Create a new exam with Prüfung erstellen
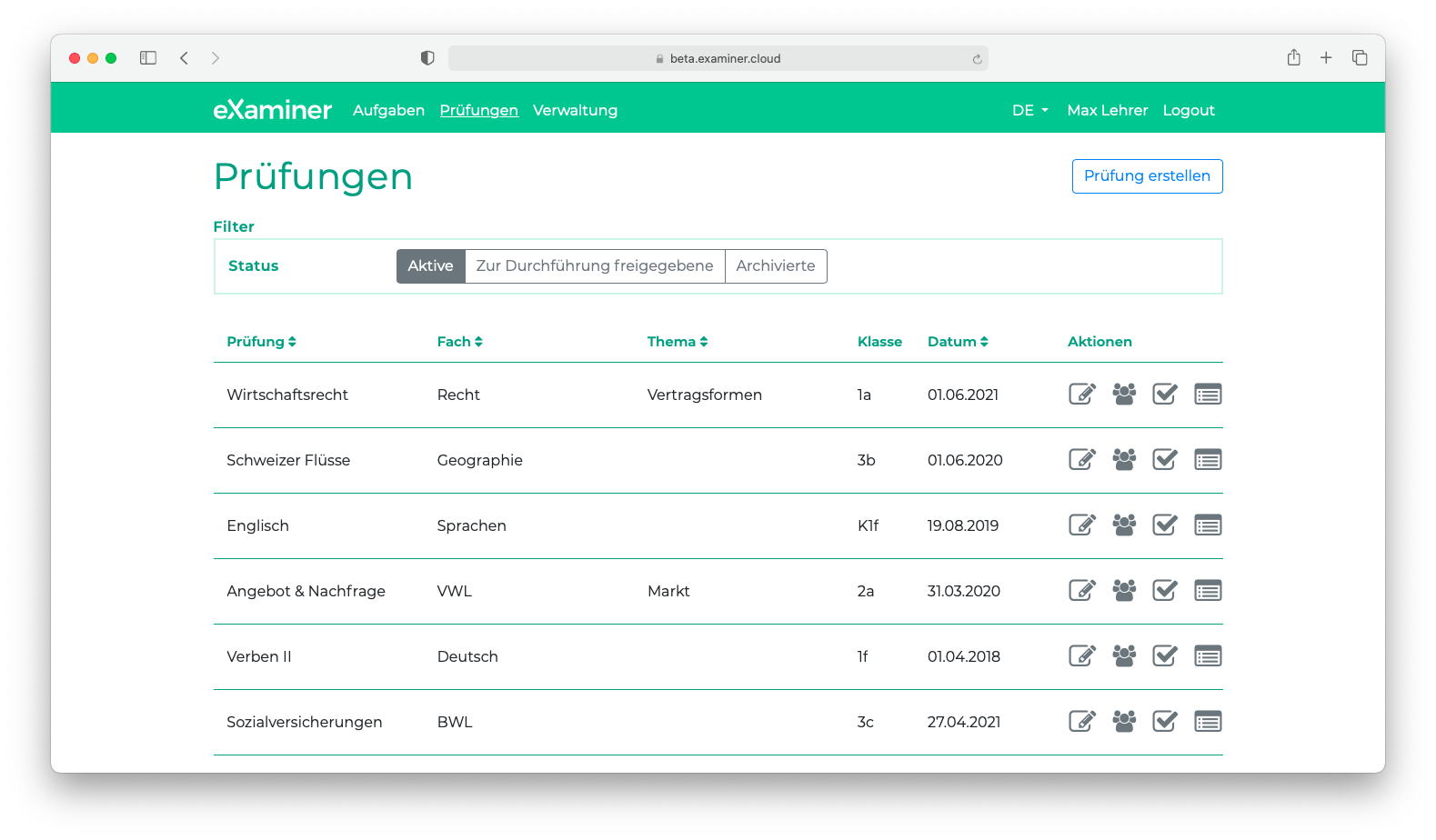 pos(1147,176)
